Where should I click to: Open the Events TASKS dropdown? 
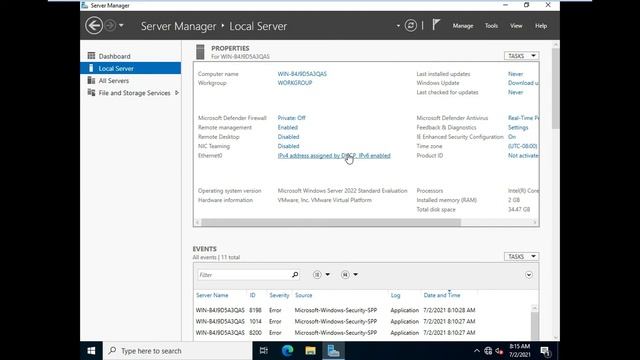coord(521,256)
